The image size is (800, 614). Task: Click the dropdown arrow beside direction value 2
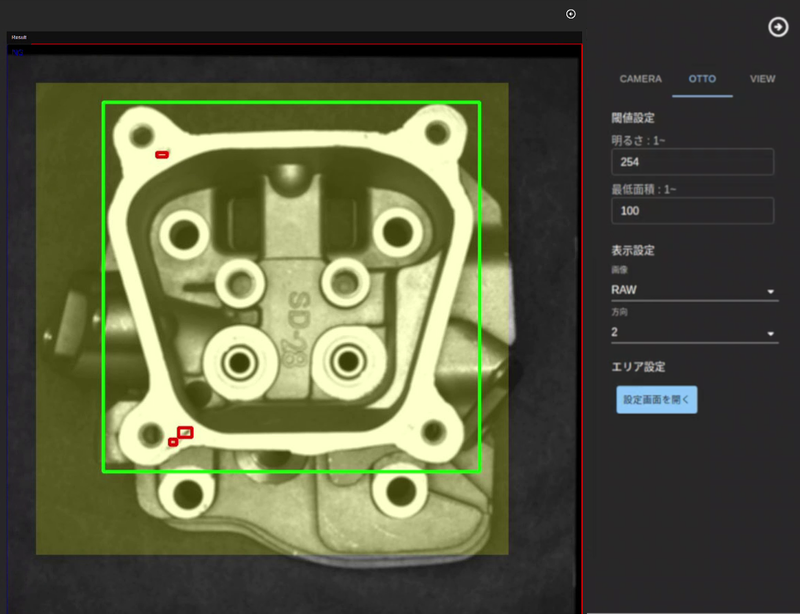(771, 333)
